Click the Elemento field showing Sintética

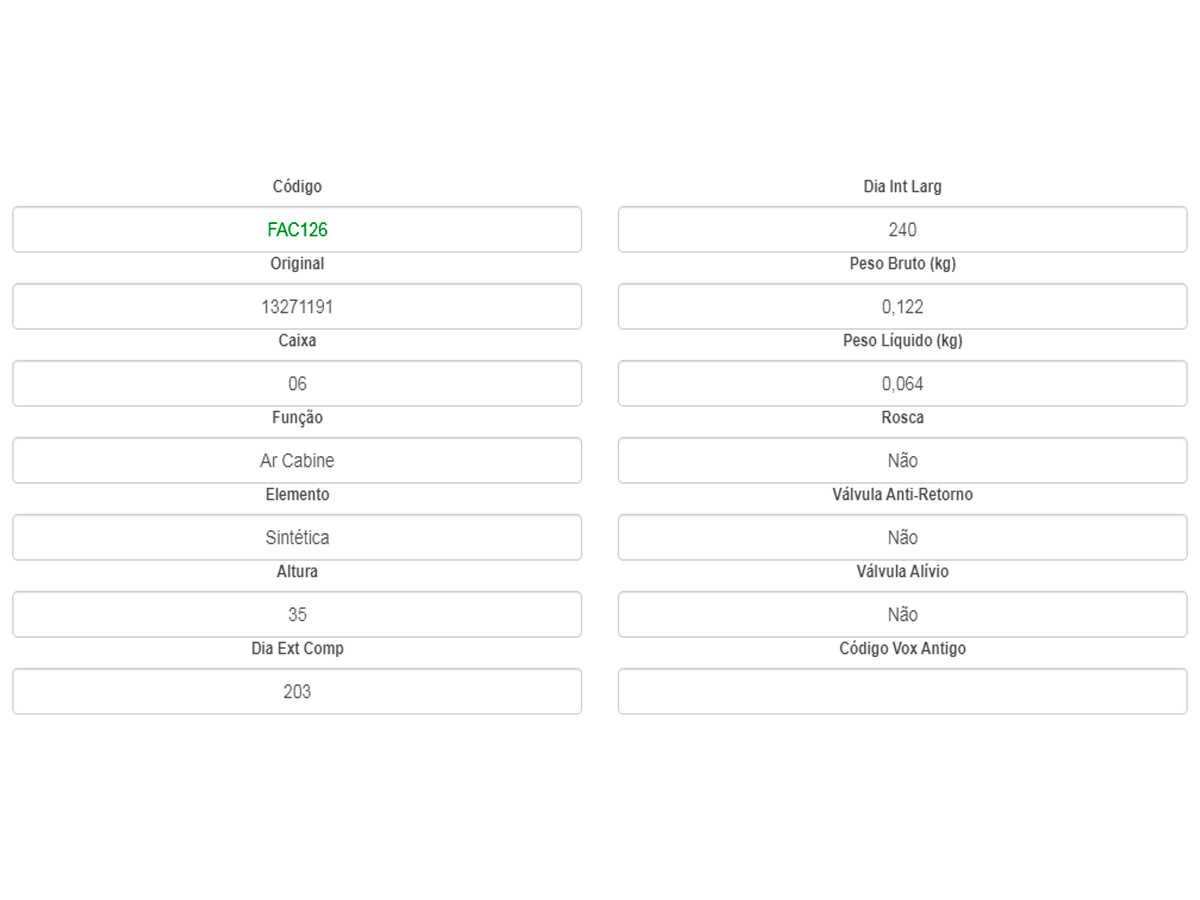297,538
